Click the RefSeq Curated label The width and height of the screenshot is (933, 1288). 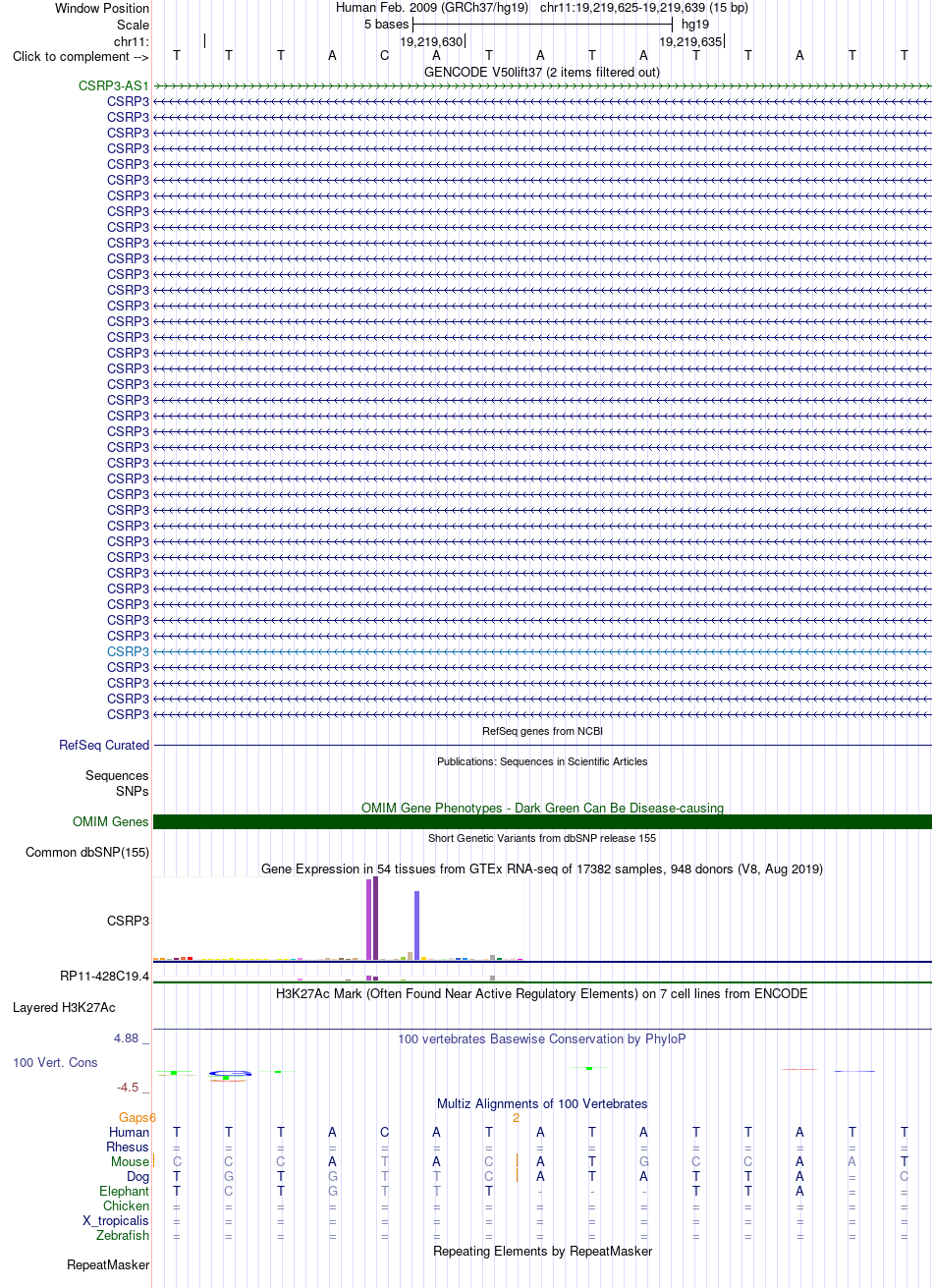point(104,746)
